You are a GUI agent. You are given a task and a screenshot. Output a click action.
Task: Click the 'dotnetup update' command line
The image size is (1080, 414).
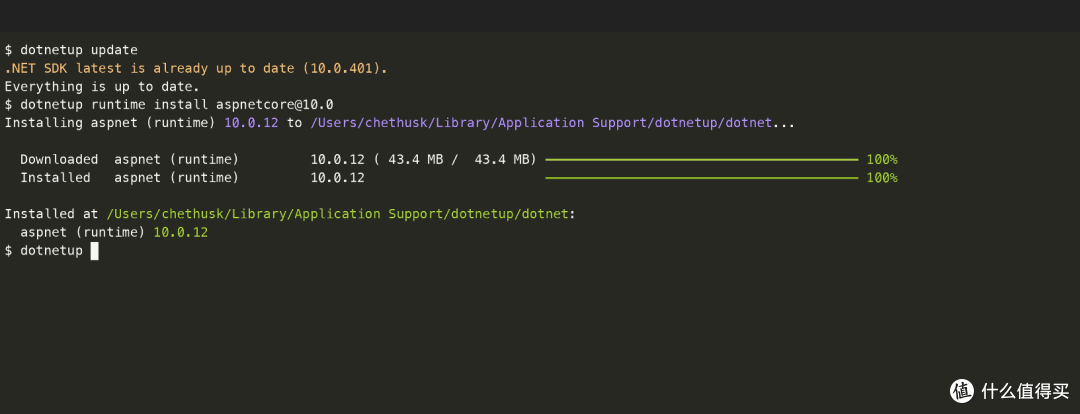72,50
